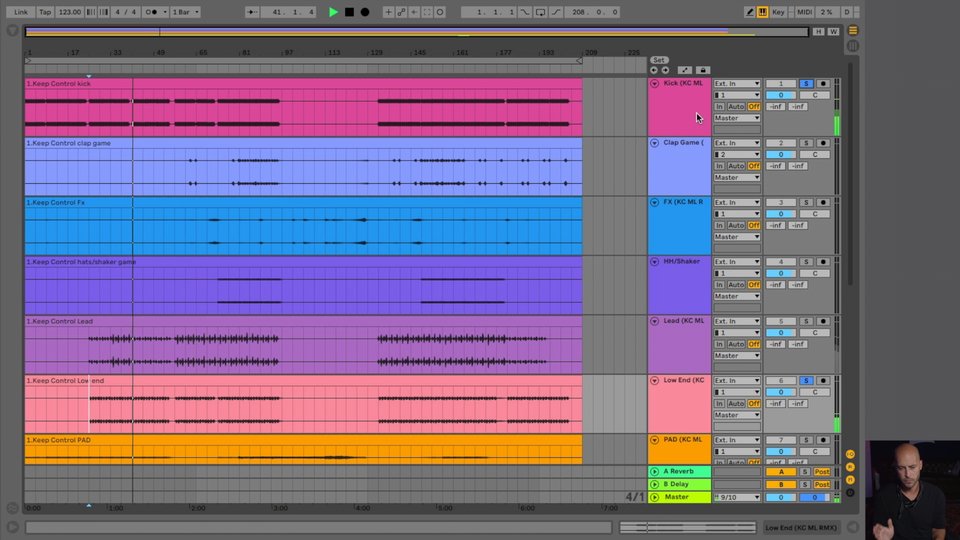Fold the HH/Shaker track
The width and height of the screenshot is (960, 540).
point(654,261)
